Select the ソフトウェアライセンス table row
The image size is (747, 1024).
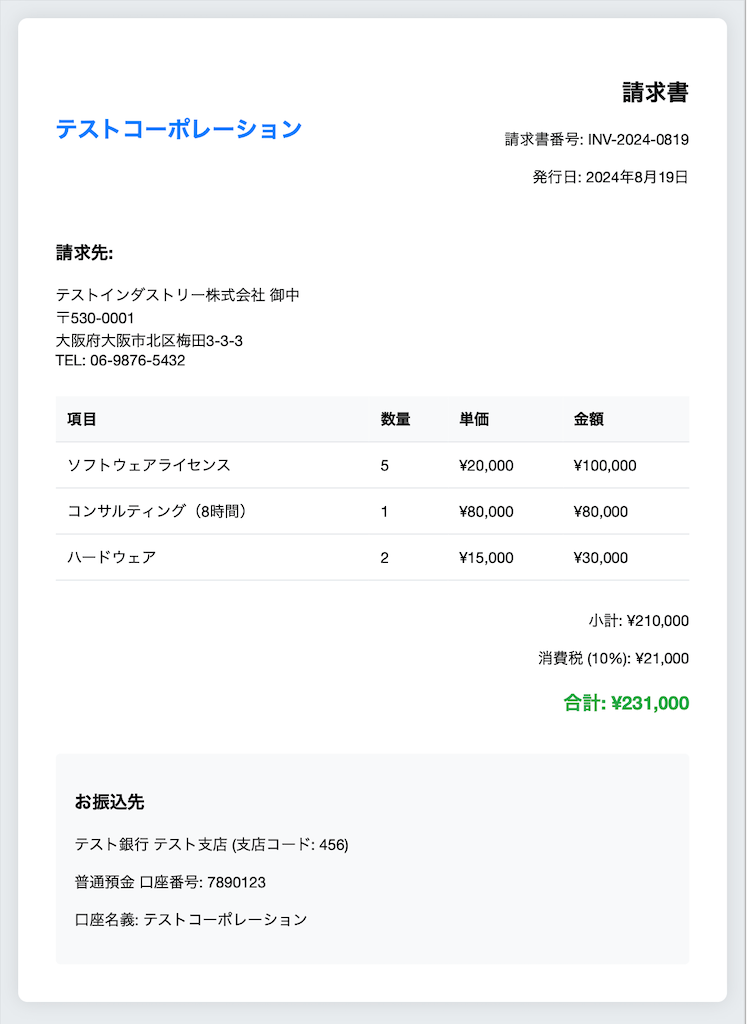pyautogui.click(x=373, y=466)
